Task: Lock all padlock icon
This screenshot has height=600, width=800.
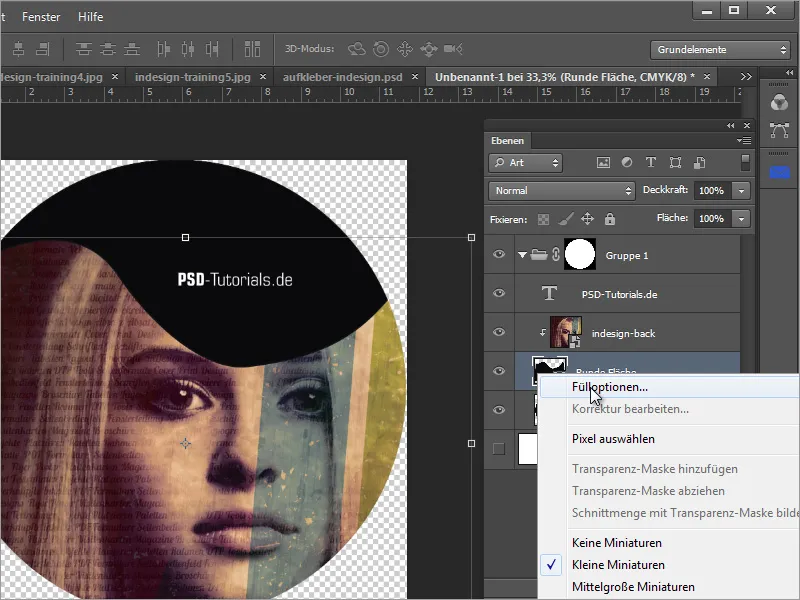Action: [x=610, y=219]
